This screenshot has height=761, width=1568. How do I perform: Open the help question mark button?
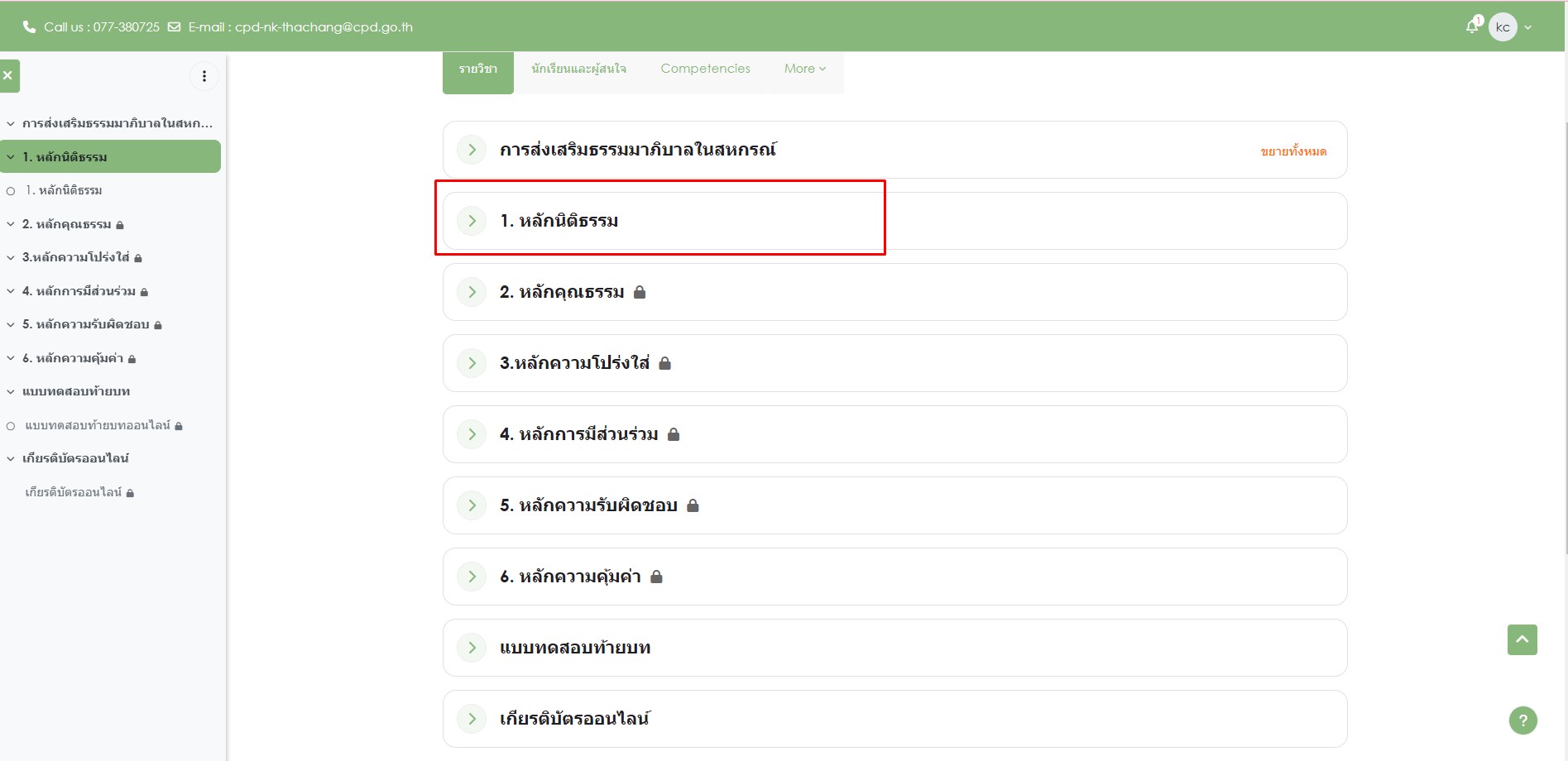1522,720
